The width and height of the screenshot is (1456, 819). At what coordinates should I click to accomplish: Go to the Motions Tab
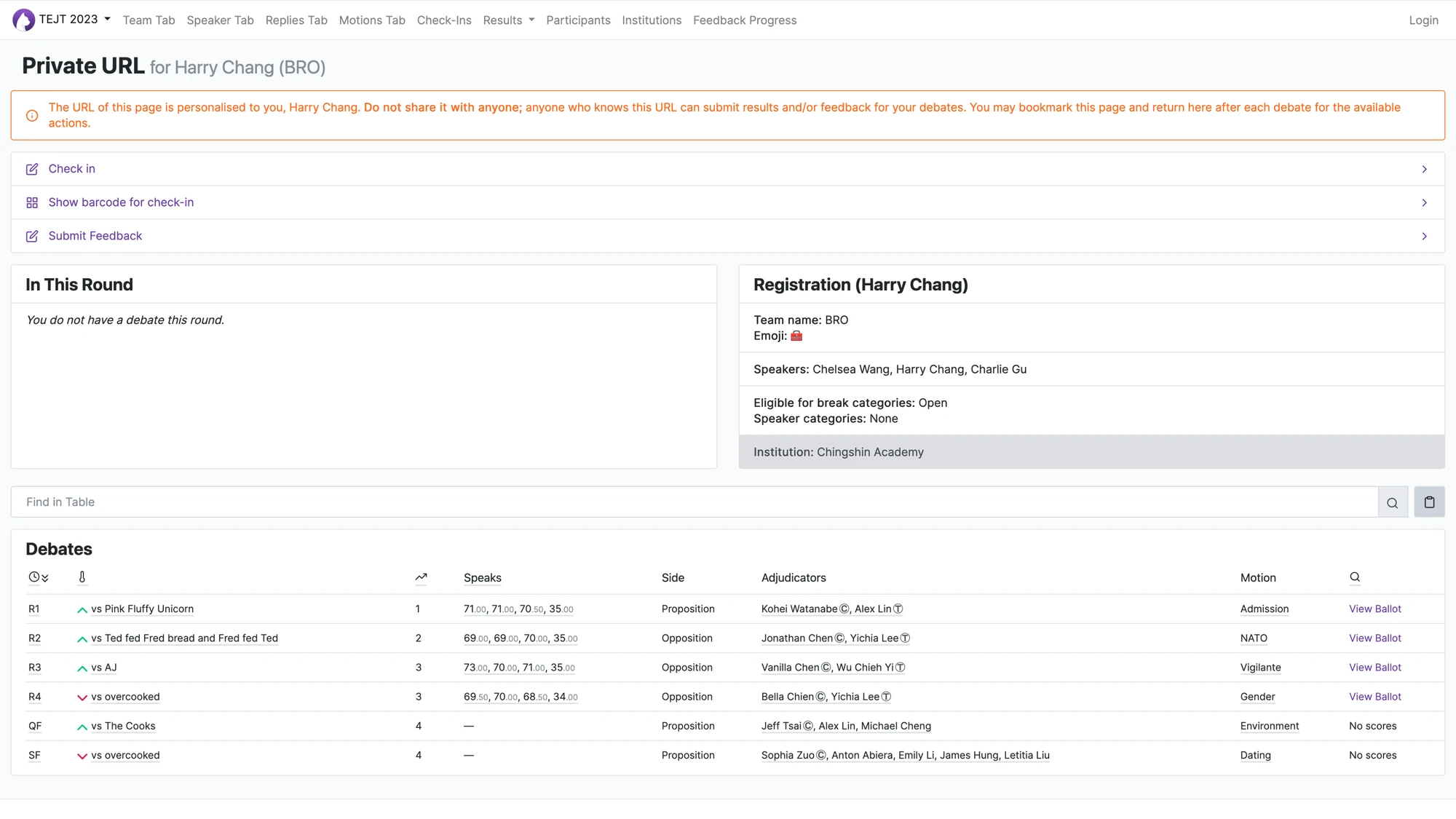tap(372, 20)
